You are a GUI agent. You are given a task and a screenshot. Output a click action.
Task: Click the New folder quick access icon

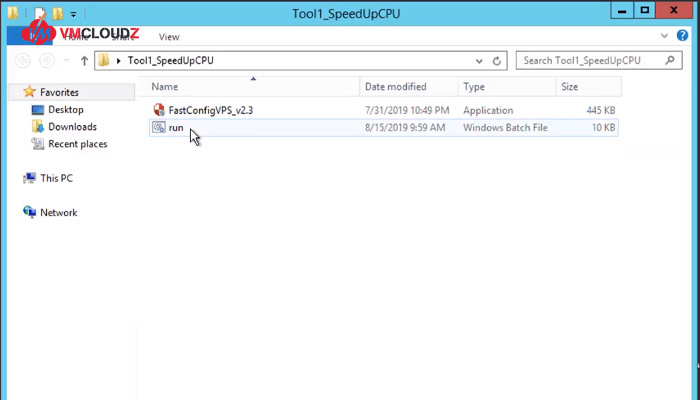[x=57, y=14]
